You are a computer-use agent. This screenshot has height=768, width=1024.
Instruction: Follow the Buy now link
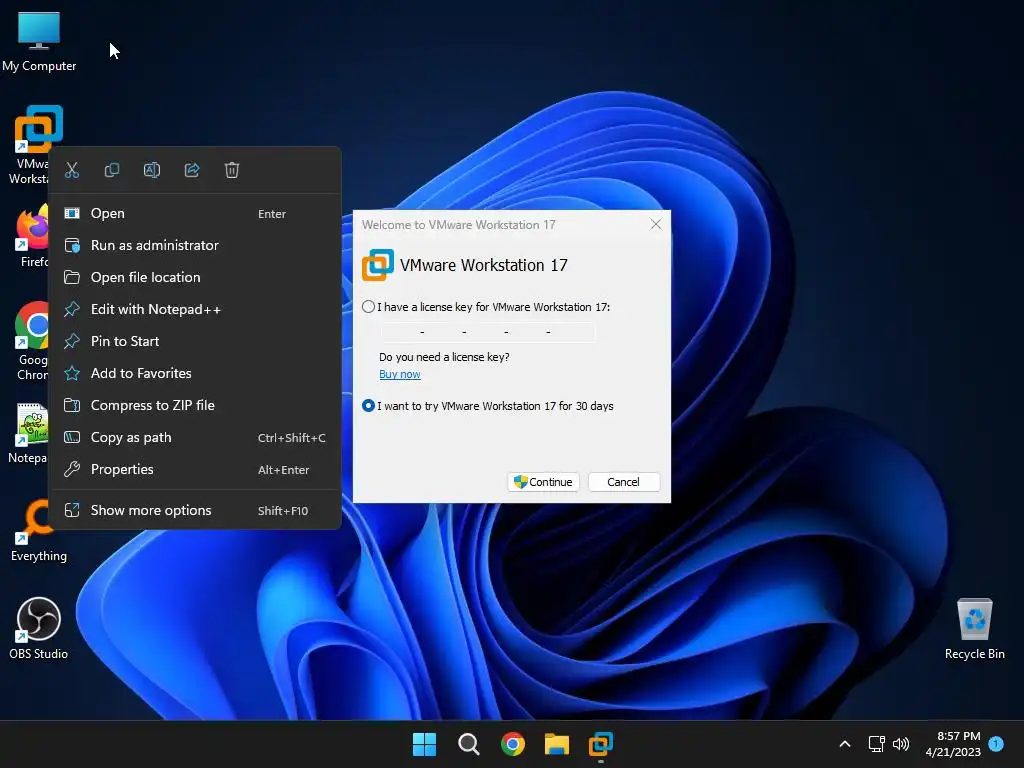coord(400,374)
